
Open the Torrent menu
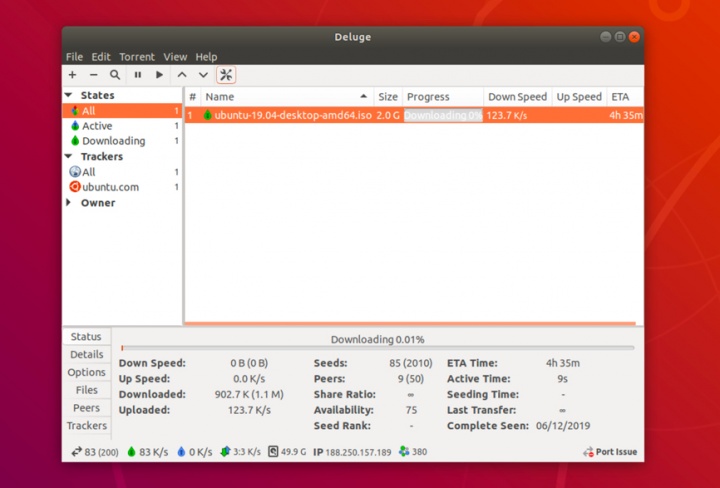pyautogui.click(x=137, y=57)
